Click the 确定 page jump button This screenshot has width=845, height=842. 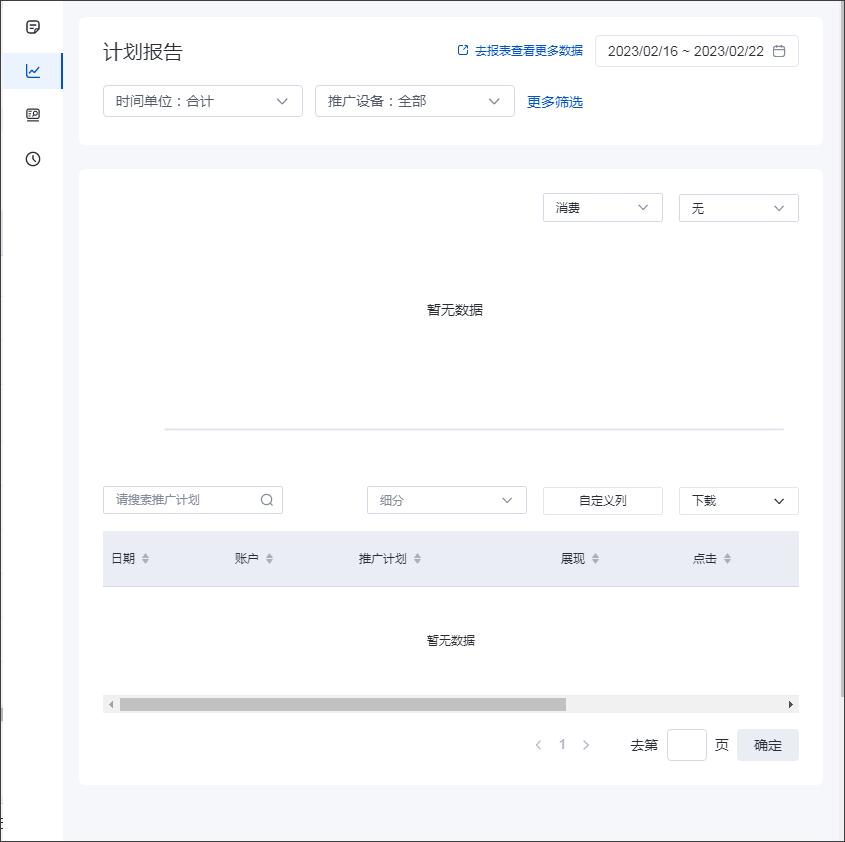[767, 745]
